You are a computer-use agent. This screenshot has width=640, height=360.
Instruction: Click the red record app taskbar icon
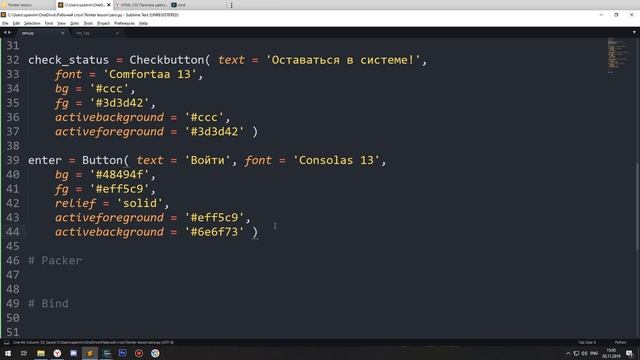tap(139, 353)
